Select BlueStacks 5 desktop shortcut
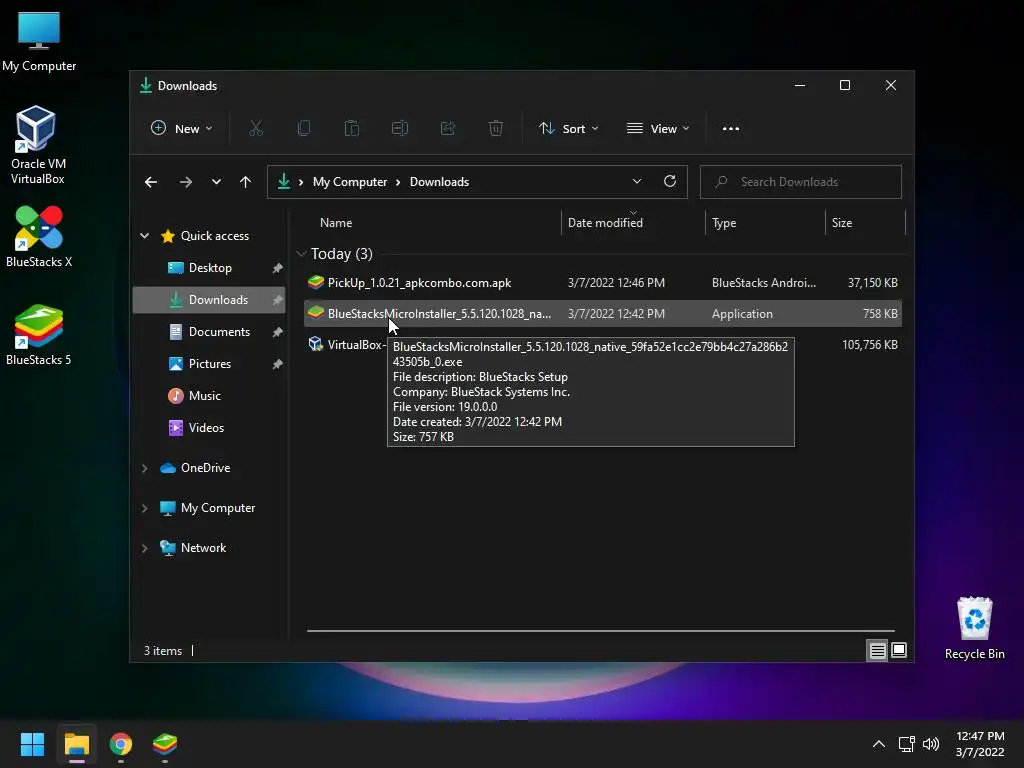Image resolution: width=1024 pixels, height=768 pixels. coord(39,335)
